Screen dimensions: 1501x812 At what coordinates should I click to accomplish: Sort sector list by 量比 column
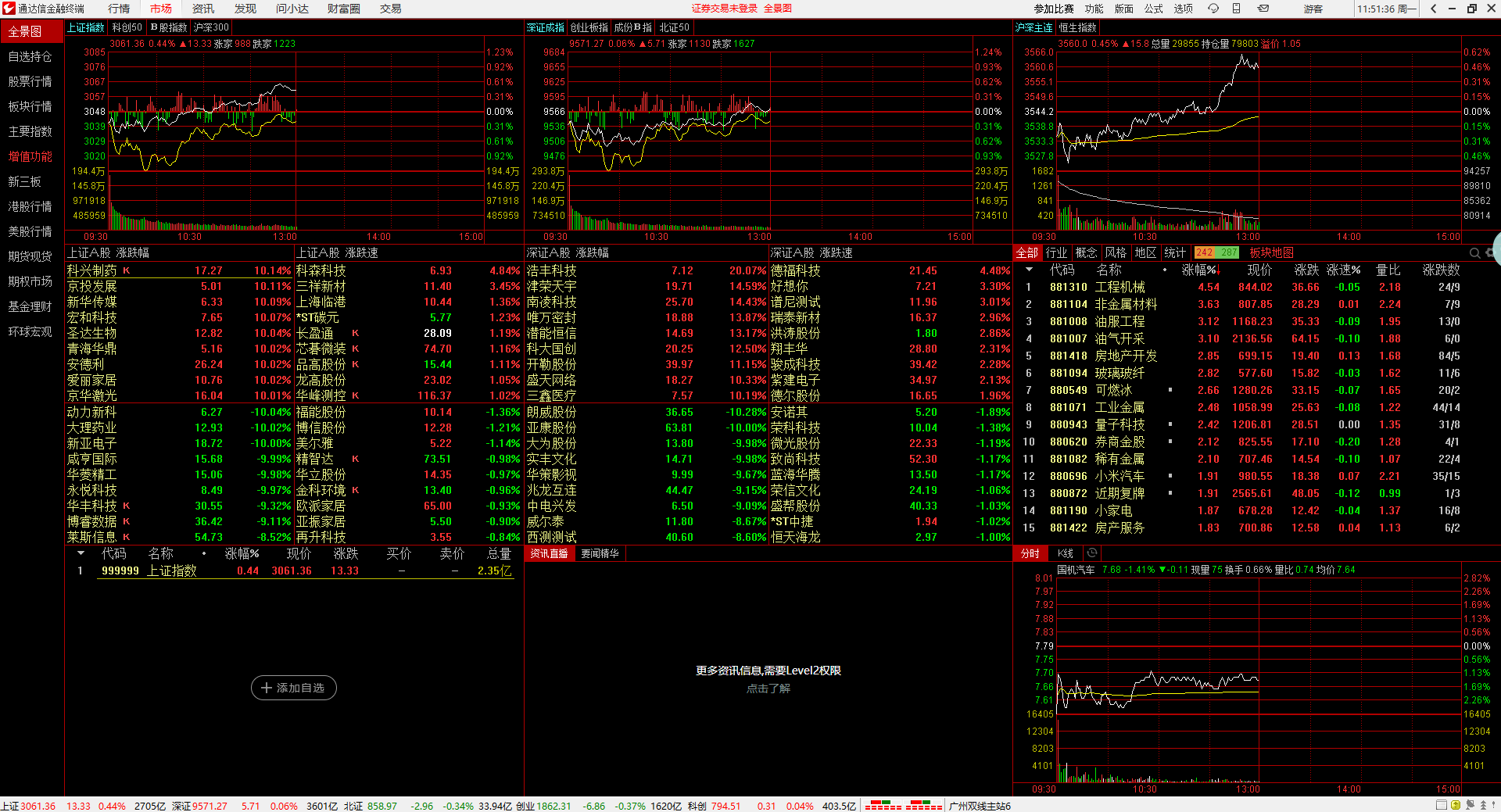(1388, 270)
